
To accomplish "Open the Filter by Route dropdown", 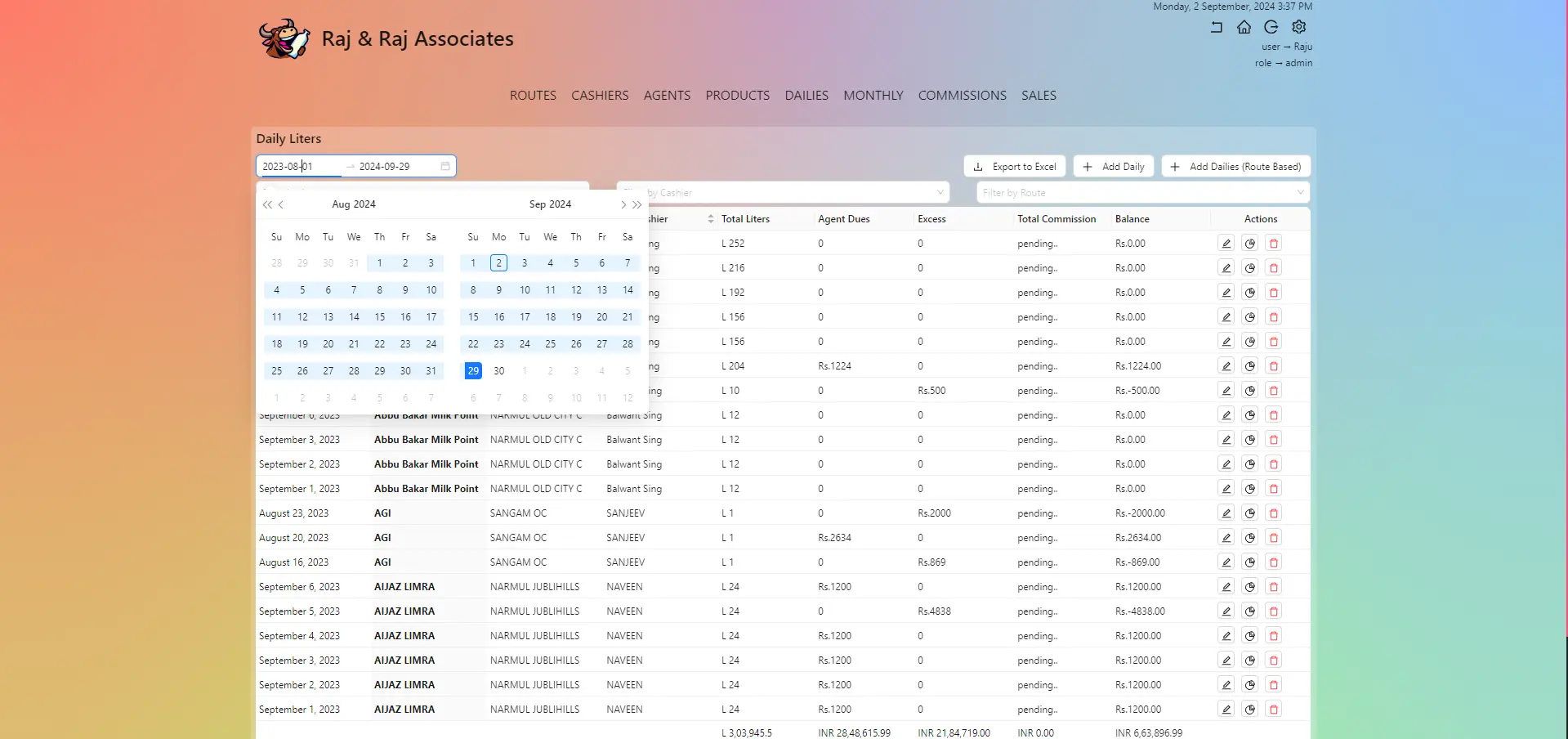I will tap(1143, 193).
